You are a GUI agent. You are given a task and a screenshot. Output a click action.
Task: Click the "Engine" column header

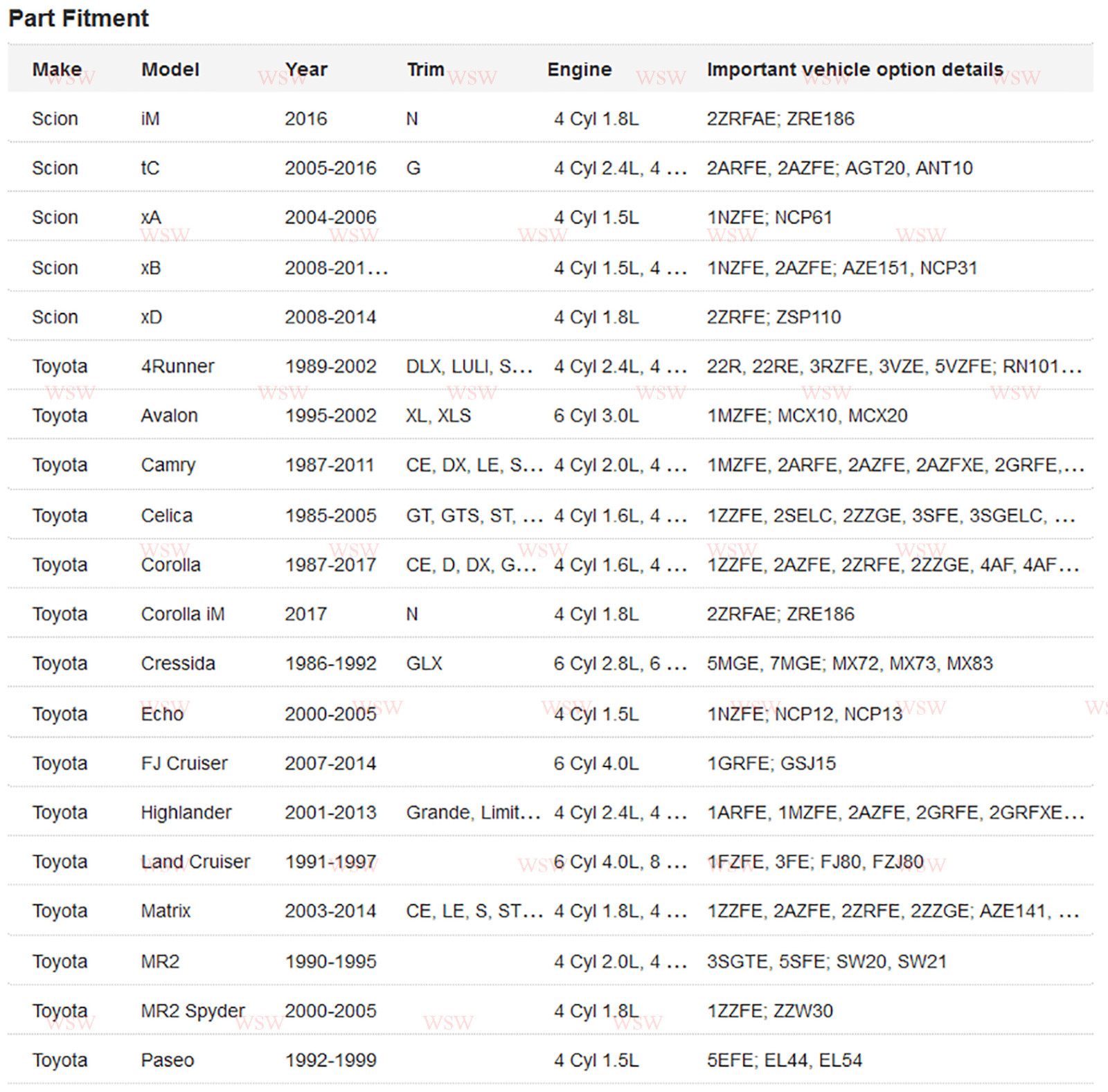(x=580, y=69)
